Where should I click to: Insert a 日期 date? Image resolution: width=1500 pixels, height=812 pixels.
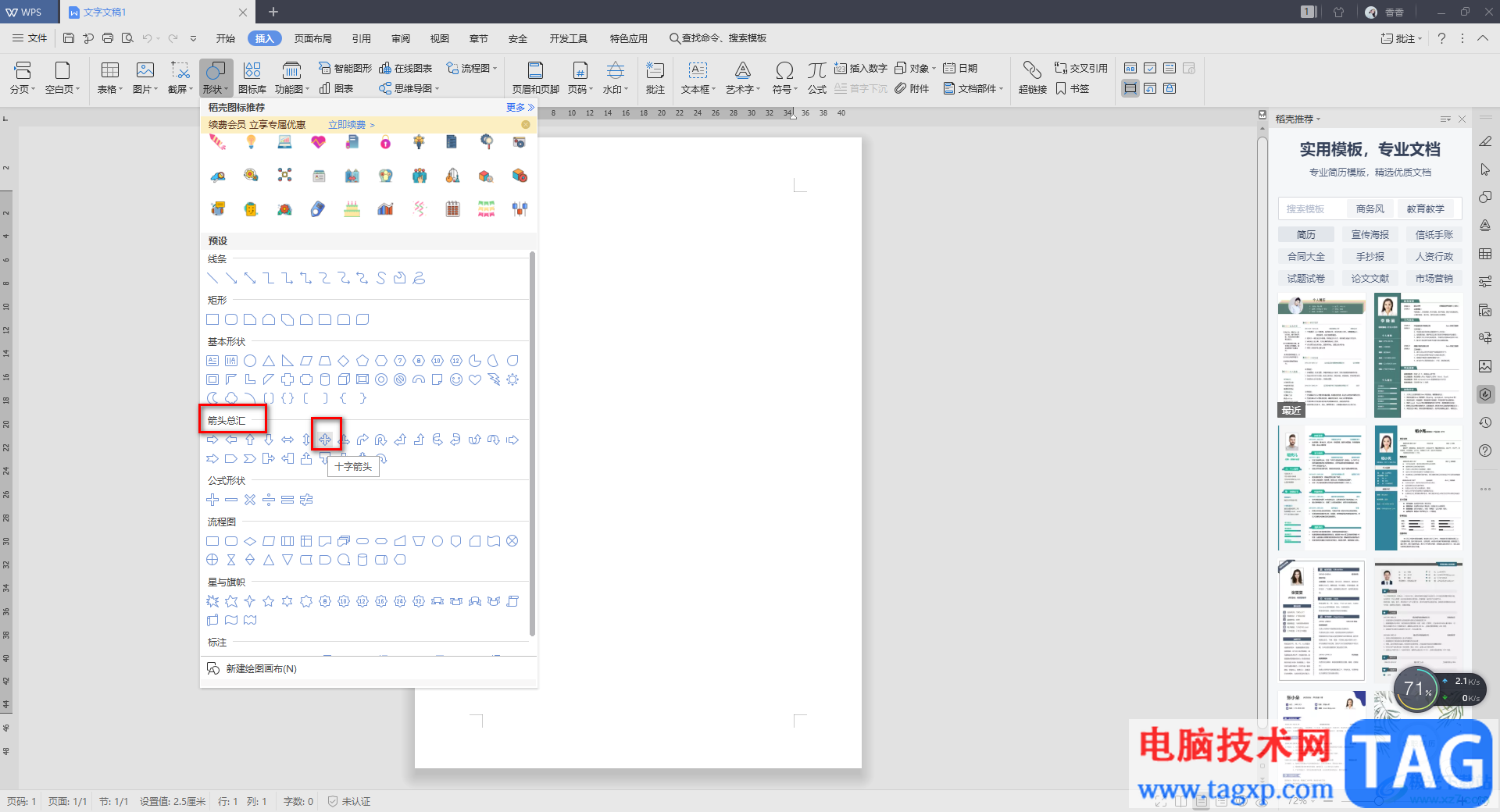(x=960, y=69)
